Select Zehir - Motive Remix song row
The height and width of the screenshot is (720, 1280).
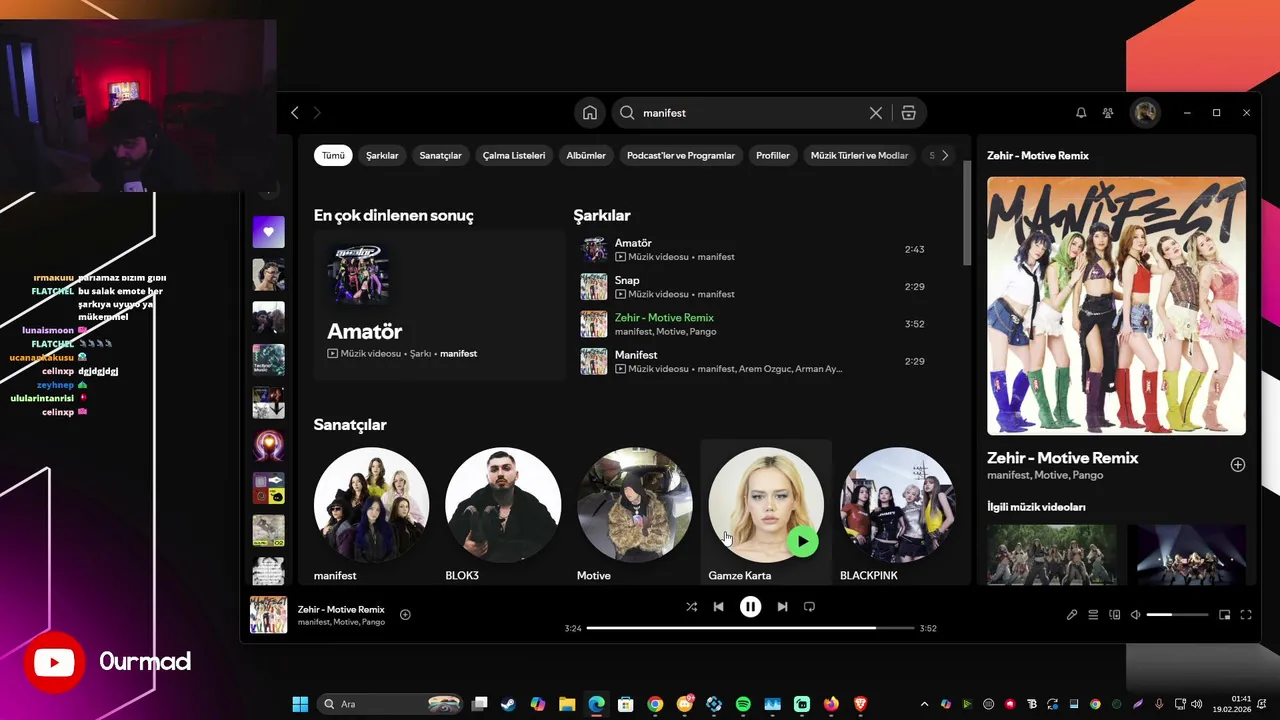point(757,324)
